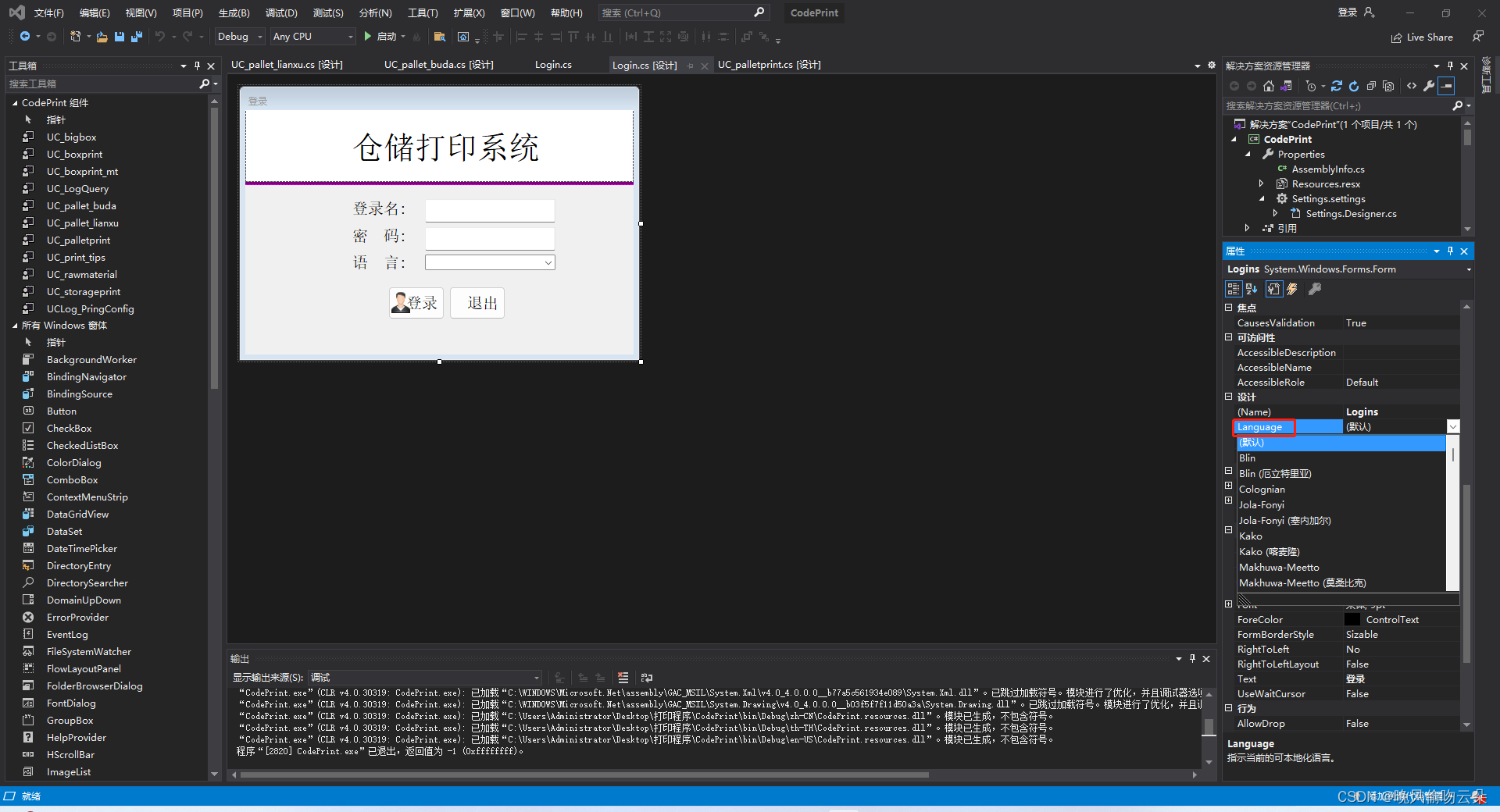Image resolution: width=1500 pixels, height=812 pixels.
Task: Open the Any CPU platform dropdown
Action: coord(313,37)
